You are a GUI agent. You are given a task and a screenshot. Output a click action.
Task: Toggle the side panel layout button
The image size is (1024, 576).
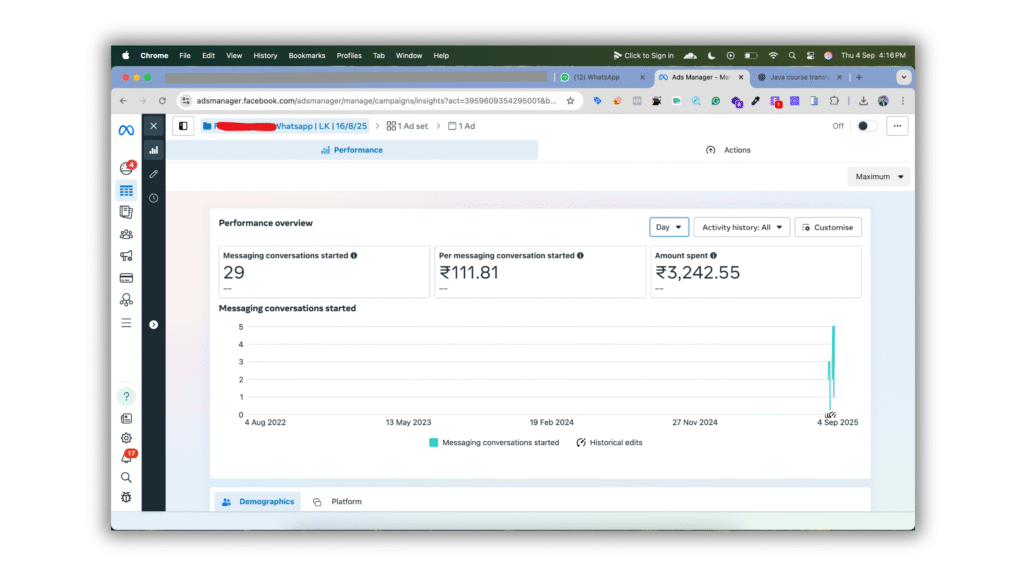pos(183,126)
